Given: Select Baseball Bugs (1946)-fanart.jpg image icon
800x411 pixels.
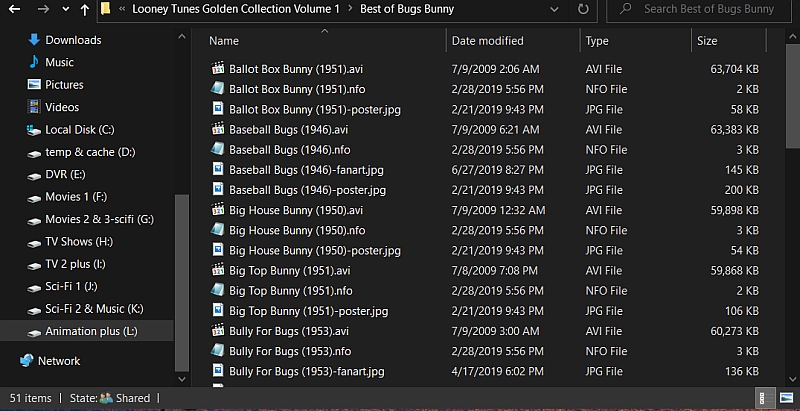Looking at the screenshot, I should (218, 170).
